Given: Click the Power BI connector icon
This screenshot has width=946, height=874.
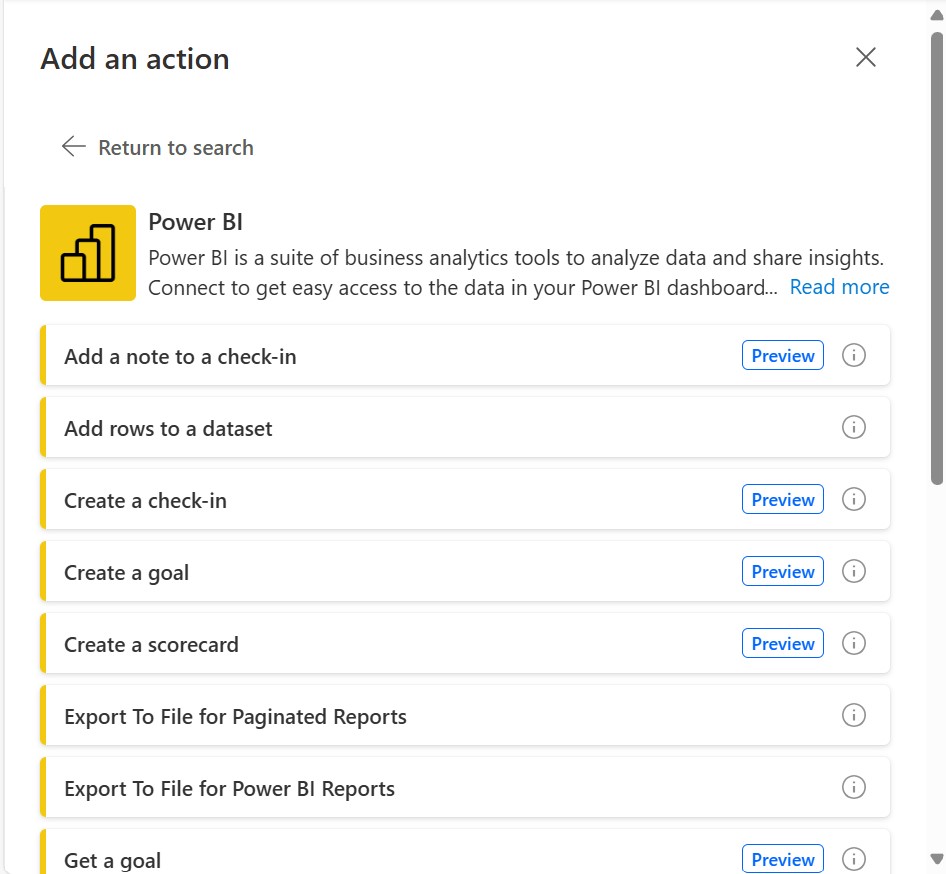Looking at the screenshot, I should click(87, 253).
